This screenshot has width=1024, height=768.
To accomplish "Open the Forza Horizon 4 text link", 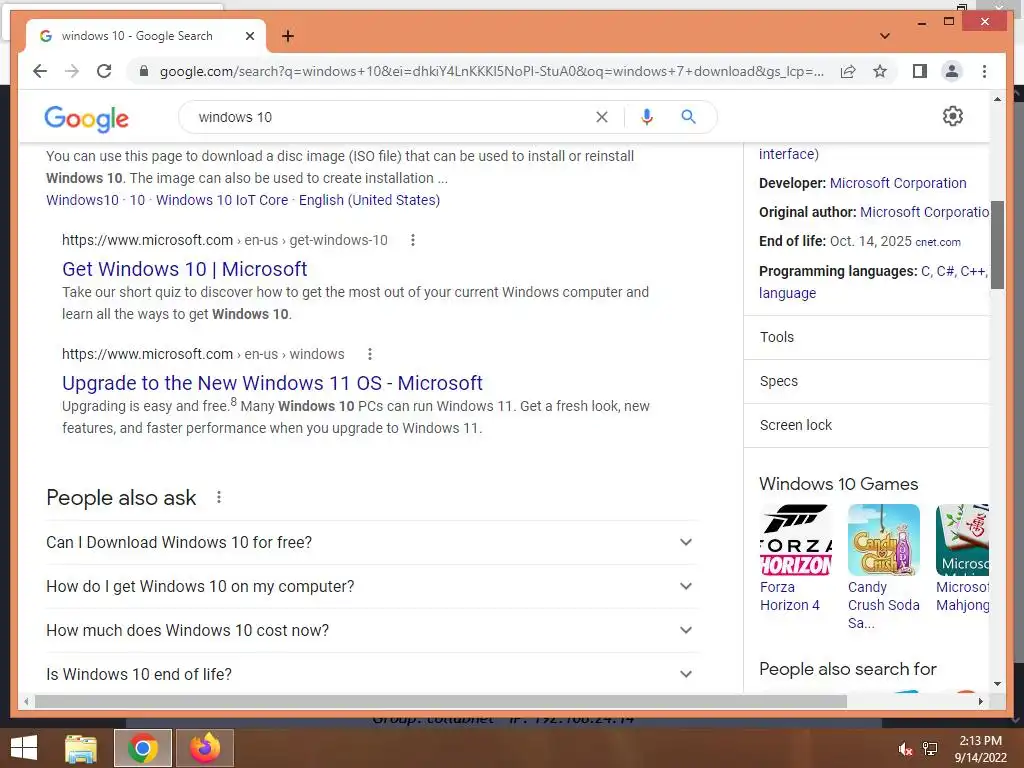I will [x=790, y=596].
